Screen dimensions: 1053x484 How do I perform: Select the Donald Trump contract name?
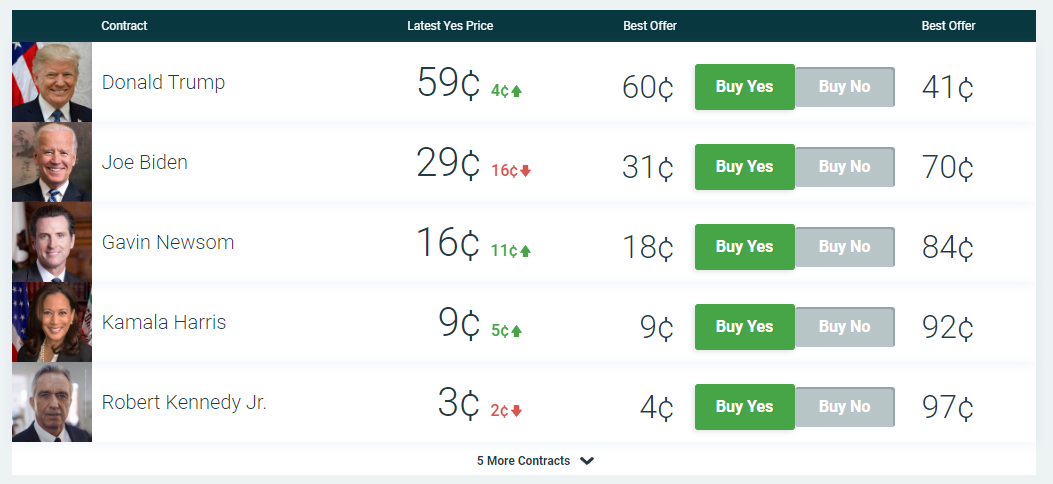pos(163,82)
